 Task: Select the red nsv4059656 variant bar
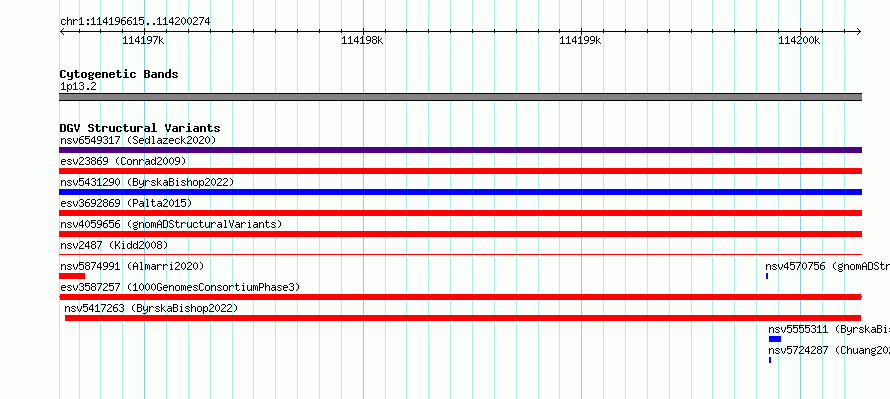click(x=460, y=234)
